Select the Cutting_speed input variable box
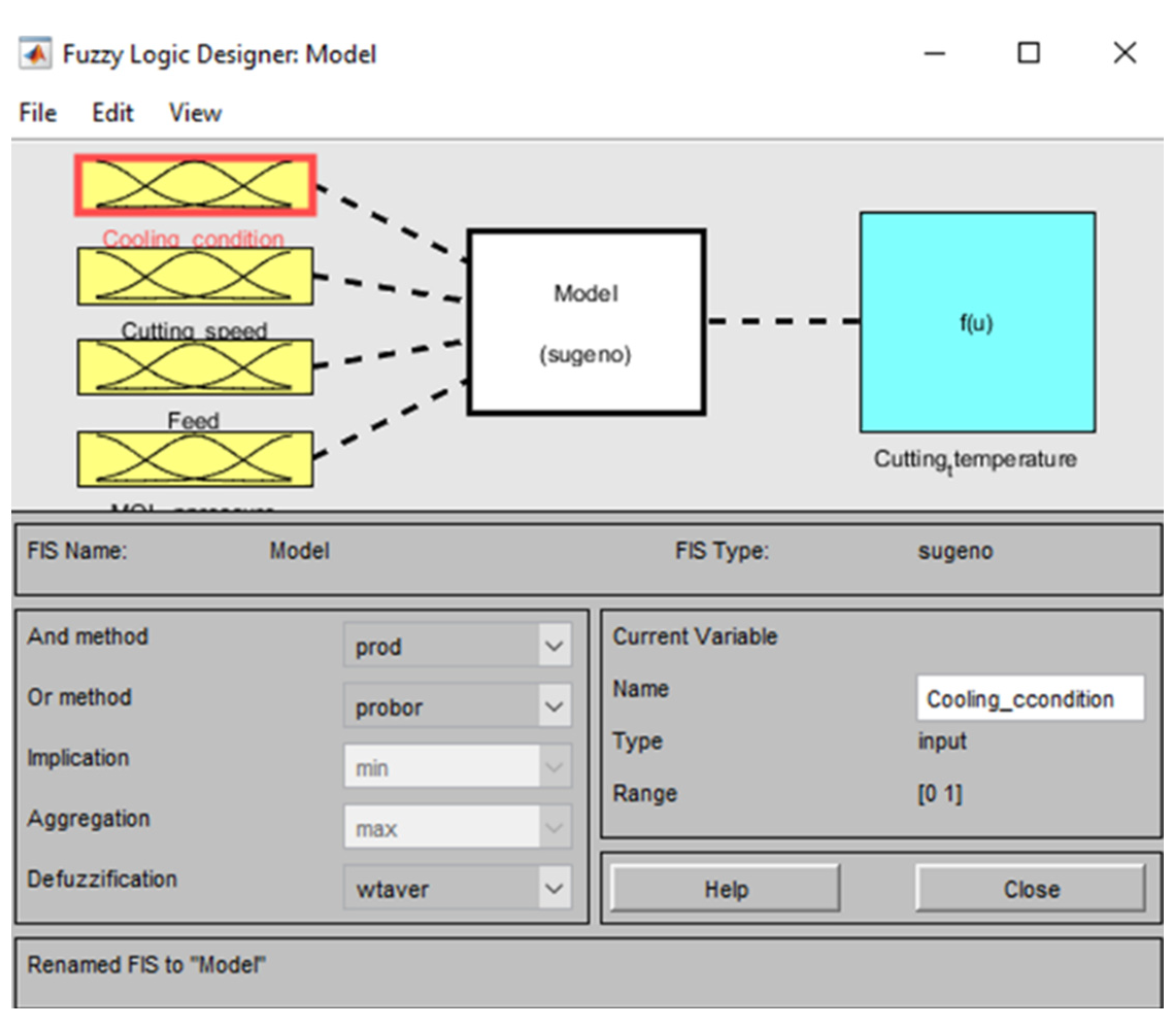Image resolution: width=1176 pixels, height=1023 pixels. point(195,276)
